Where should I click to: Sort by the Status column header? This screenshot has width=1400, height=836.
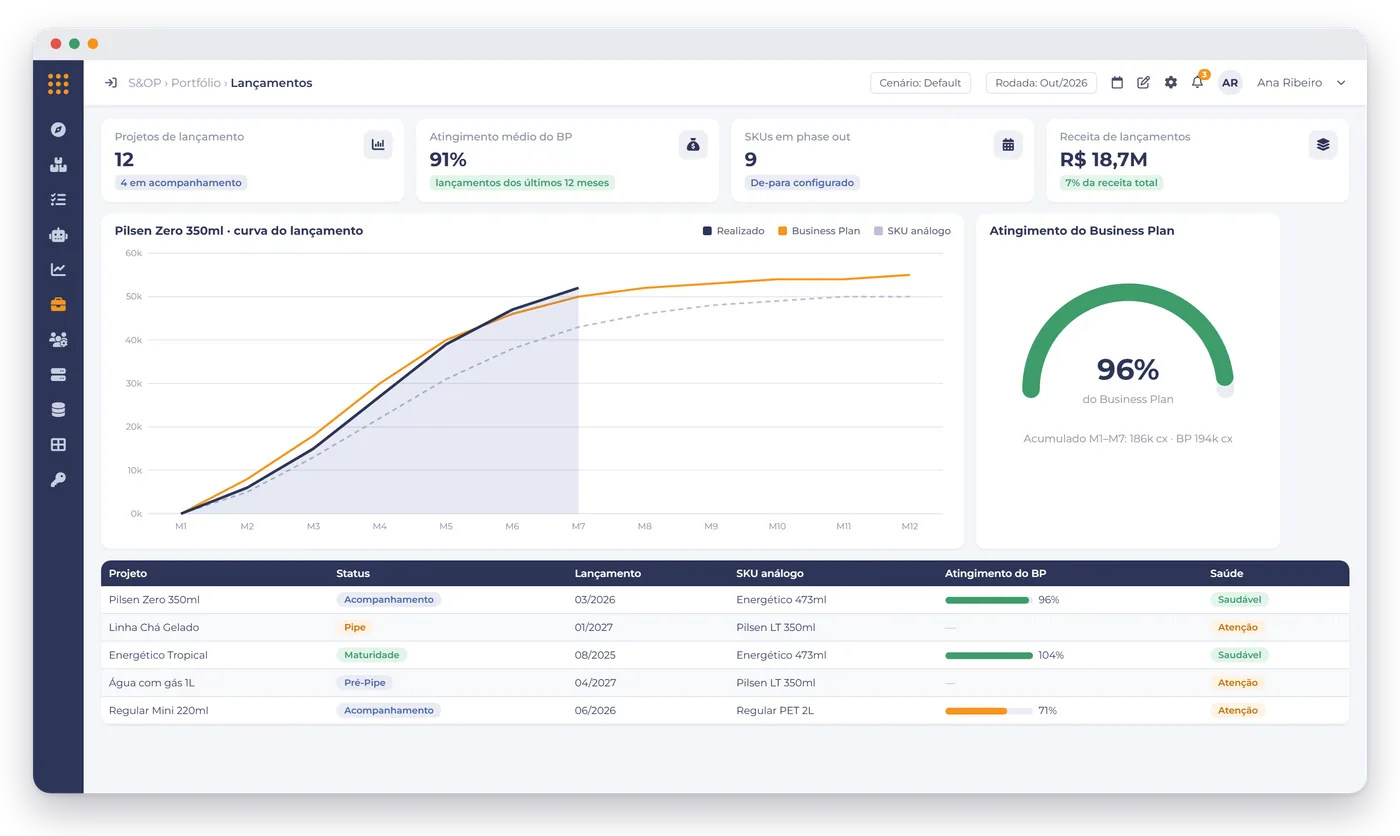coord(353,574)
